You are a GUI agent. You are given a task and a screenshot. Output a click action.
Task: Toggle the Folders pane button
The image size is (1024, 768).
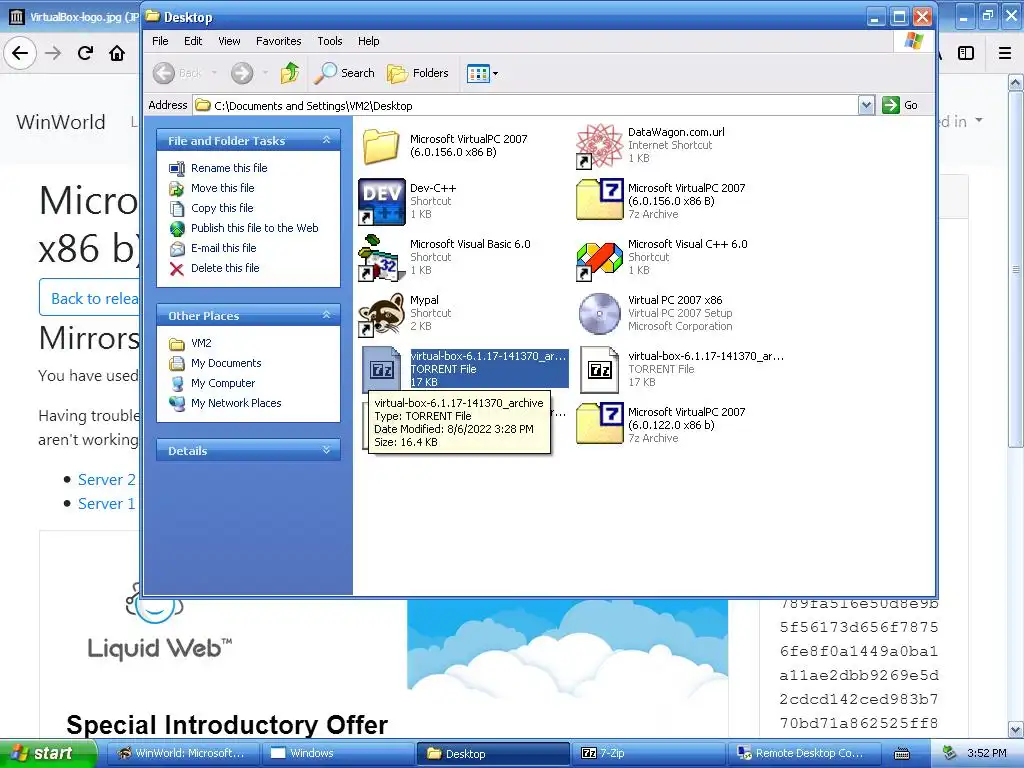(x=418, y=73)
